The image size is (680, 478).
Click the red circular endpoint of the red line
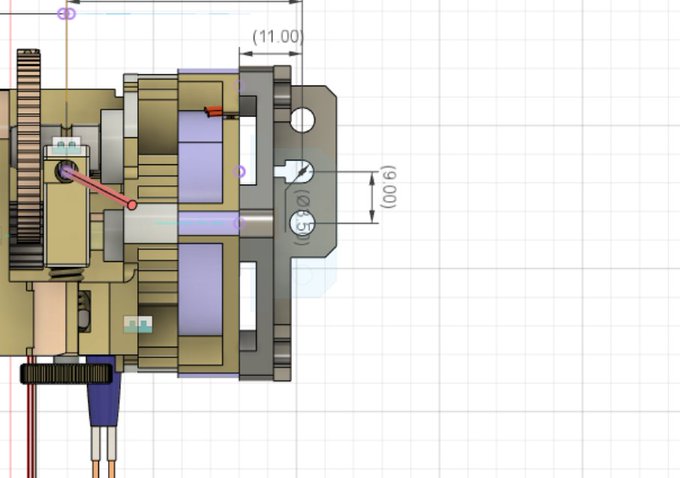(132, 205)
